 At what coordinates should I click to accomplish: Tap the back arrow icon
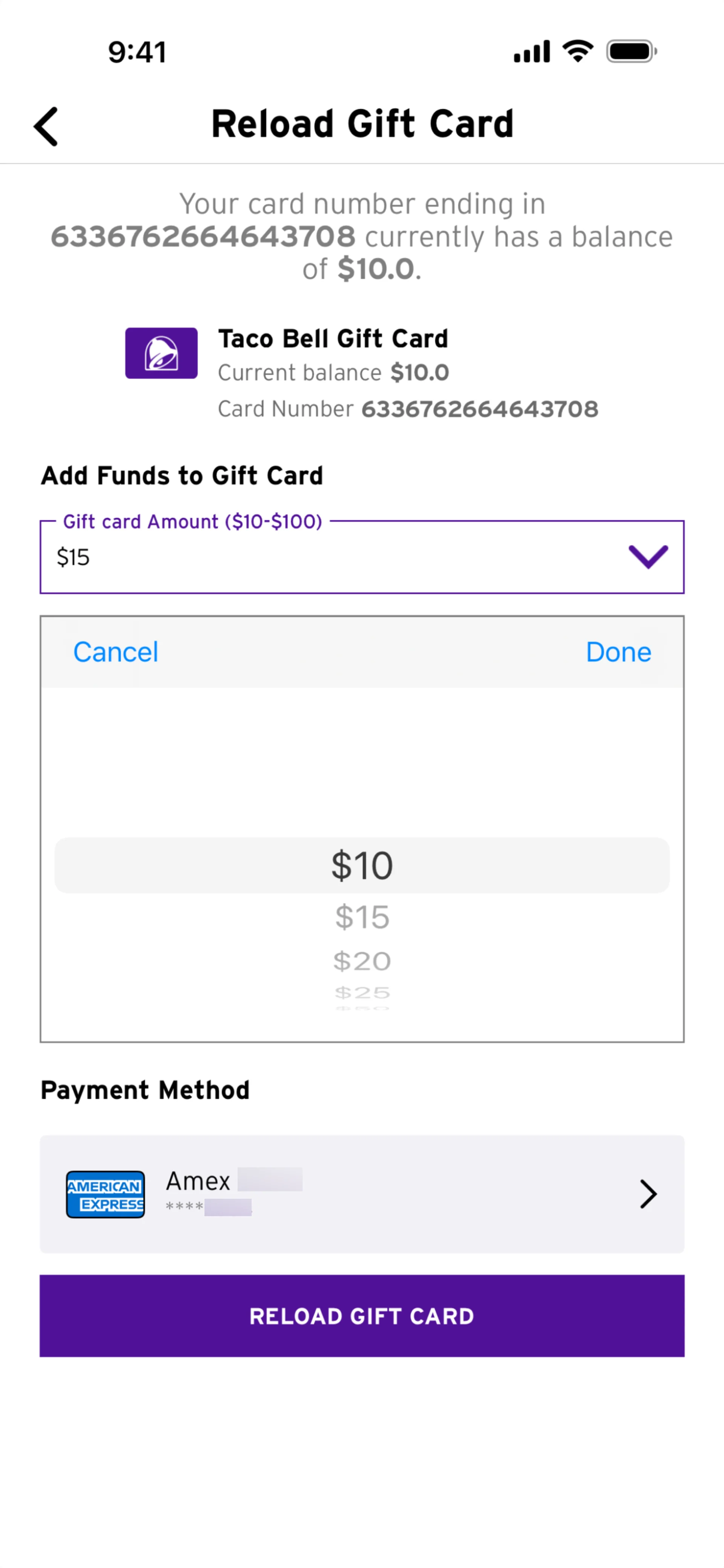46,127
